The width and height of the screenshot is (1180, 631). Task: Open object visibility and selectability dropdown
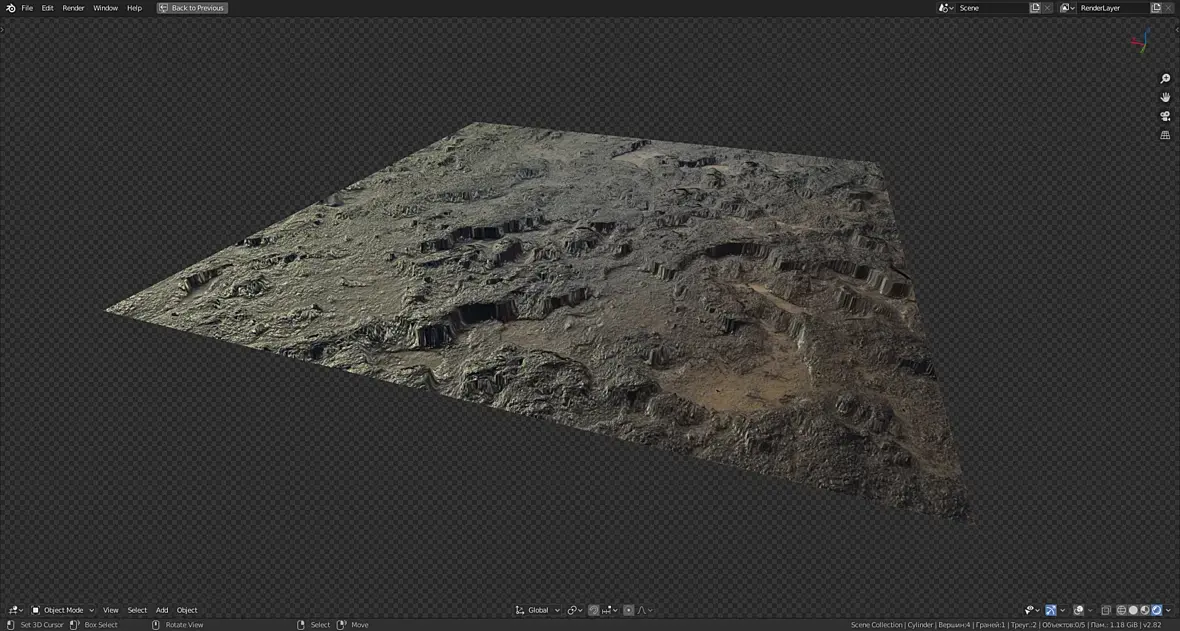[1032, 610]
